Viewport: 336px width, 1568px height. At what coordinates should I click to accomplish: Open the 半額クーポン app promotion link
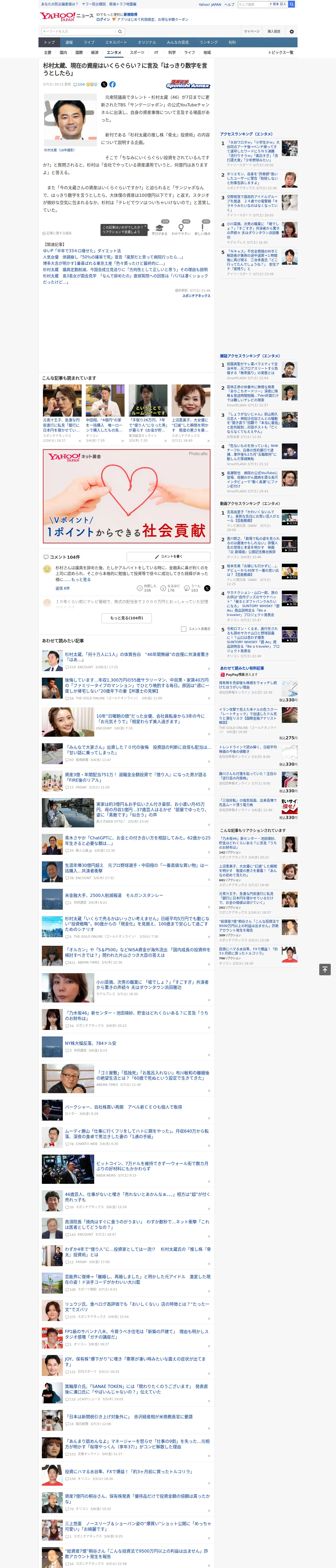(x=153, y=20)
